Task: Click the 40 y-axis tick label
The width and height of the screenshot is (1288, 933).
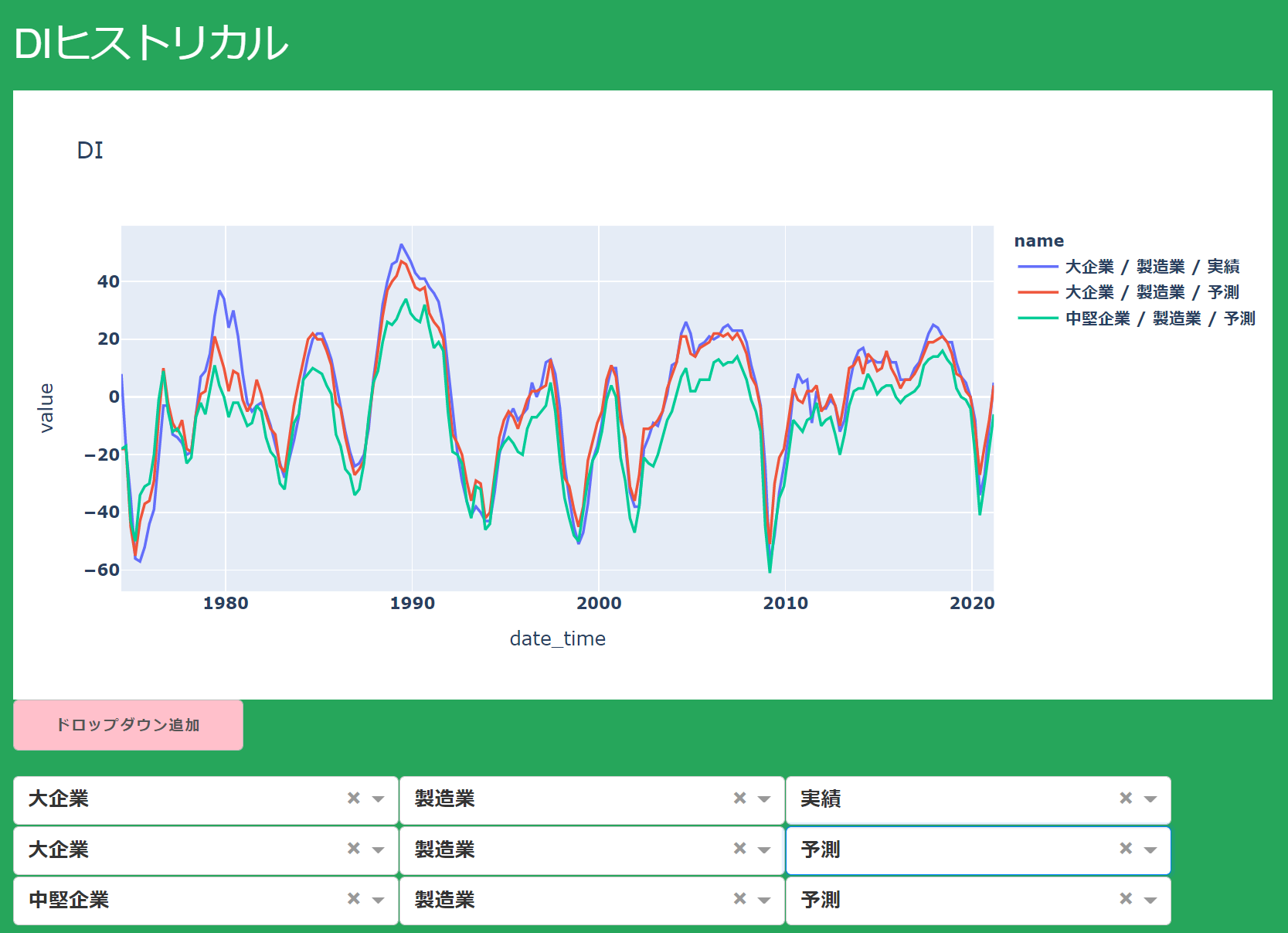Action: tap(108, 282)
